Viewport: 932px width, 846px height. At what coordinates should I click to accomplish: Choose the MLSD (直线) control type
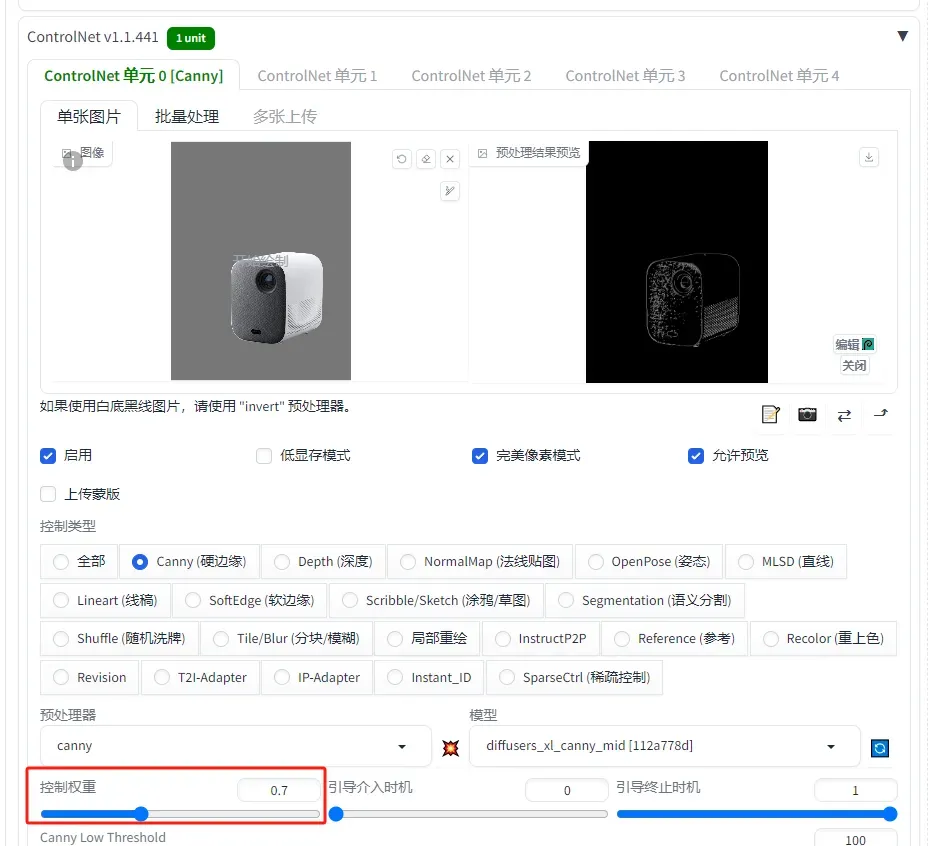(x=786, y=562)
